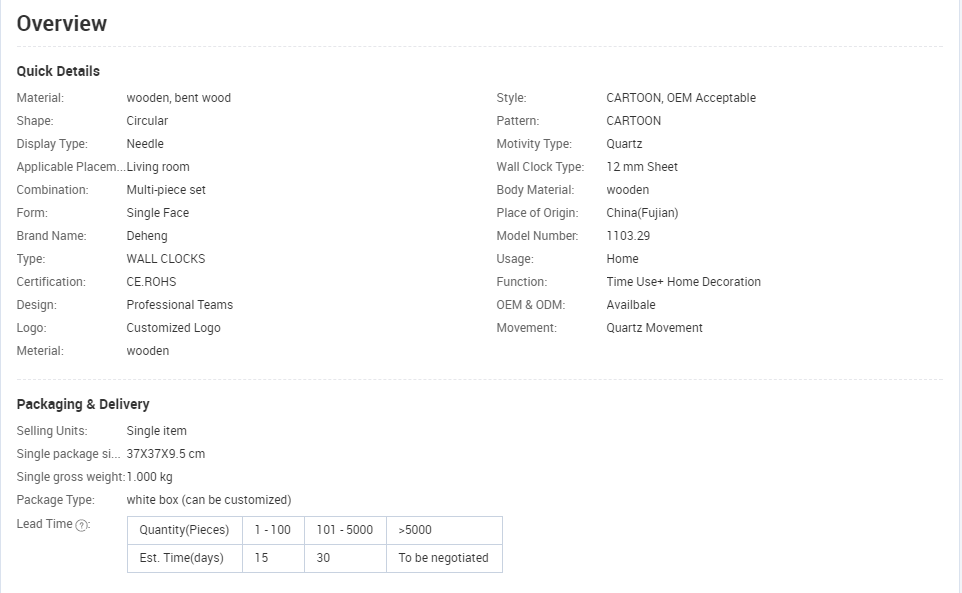This screenshot has height=593, width=962.
Task: Click the Style value CARTOON, OEM Acceptable
Action: (681, 98)
